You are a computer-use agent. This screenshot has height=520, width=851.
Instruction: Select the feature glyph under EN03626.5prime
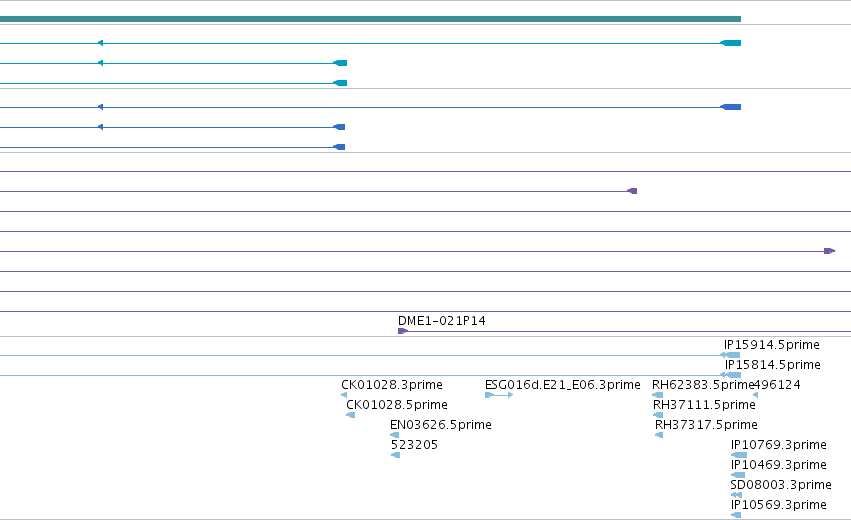tap(395, 435)
